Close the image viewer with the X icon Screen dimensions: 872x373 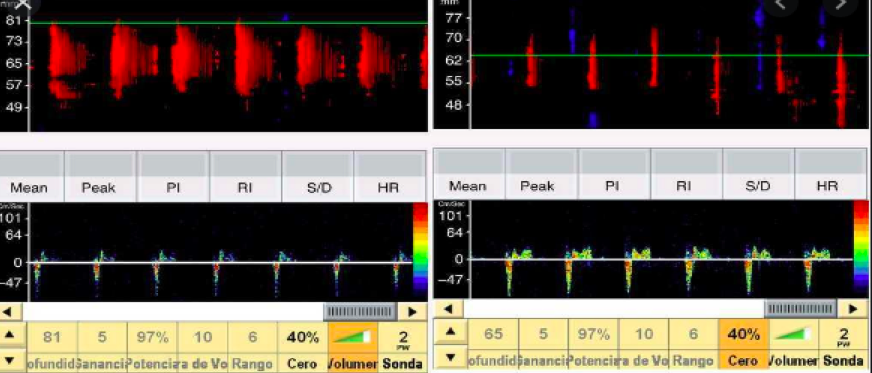click(x=22, y=4)
